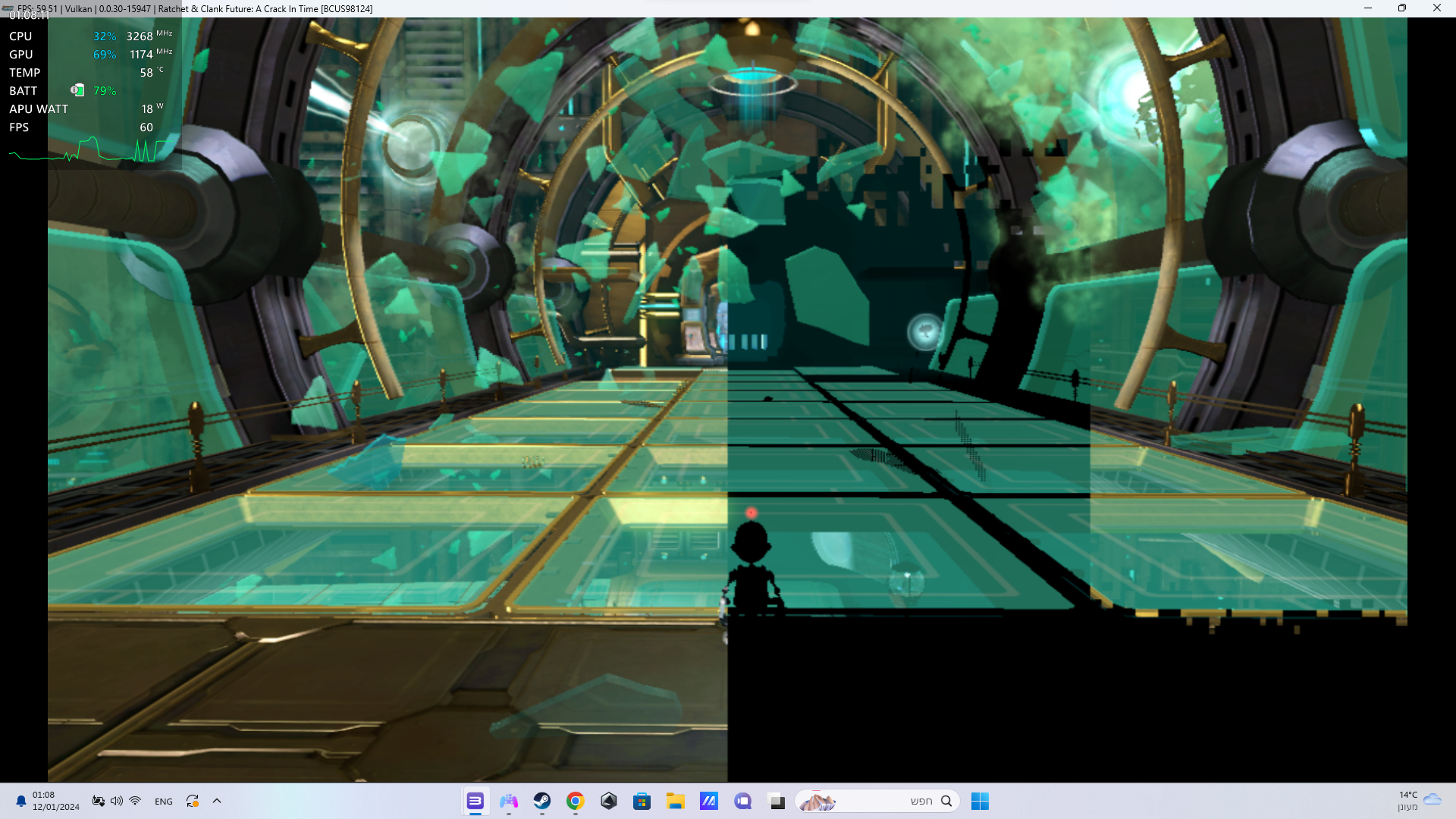Open the Task View button
1456x819 pixels.
point(777,802)
